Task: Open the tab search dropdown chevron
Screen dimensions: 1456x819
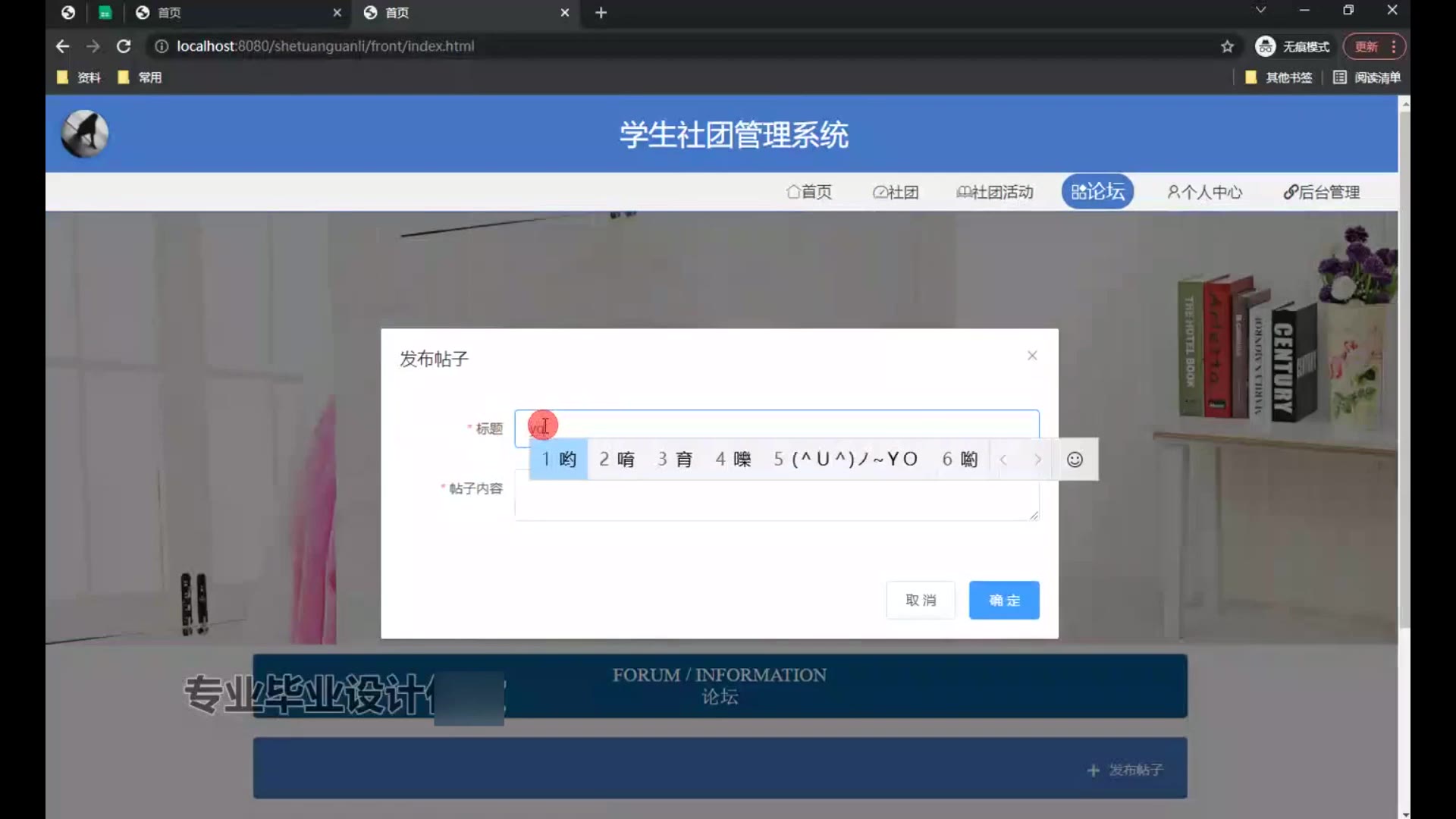Action: tap(1260, 11)
